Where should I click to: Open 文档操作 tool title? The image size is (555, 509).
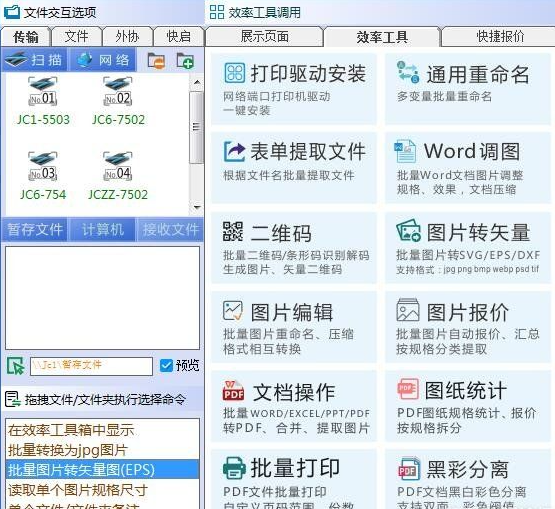[294, 392]
